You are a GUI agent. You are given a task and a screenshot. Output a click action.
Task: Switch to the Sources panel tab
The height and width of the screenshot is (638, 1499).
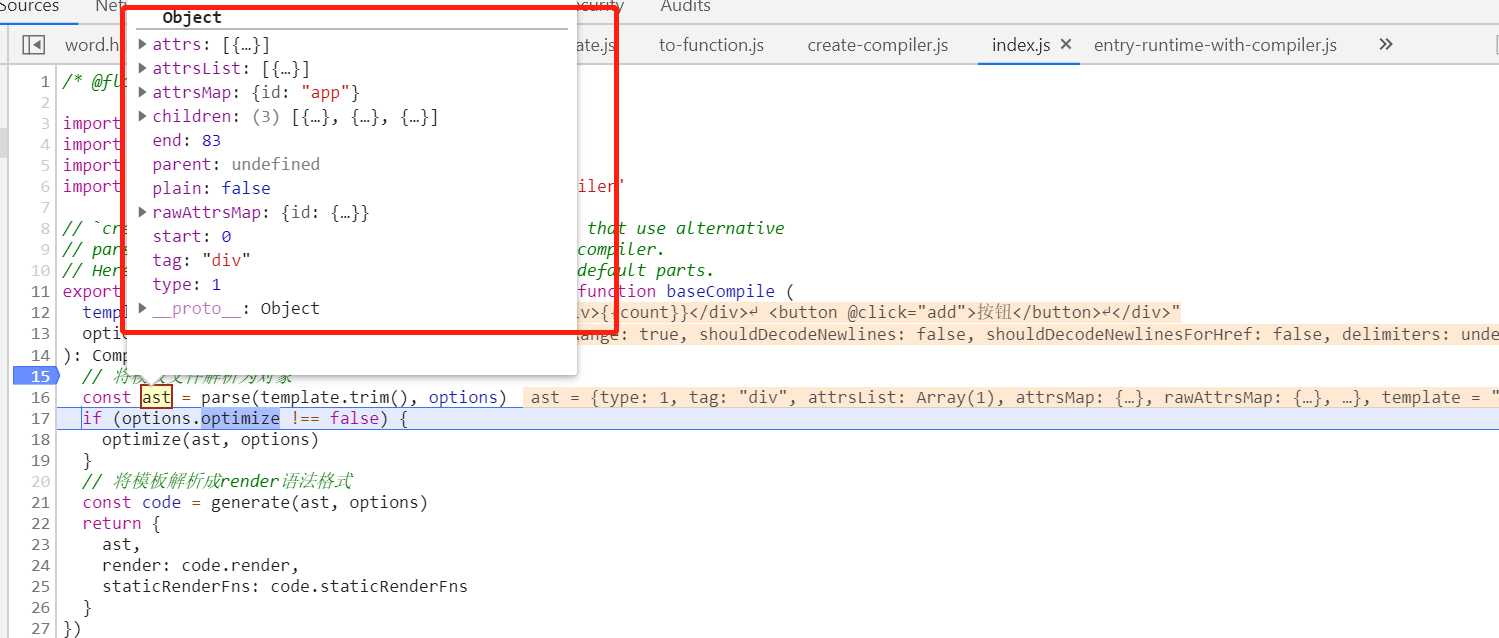point(29,7)
